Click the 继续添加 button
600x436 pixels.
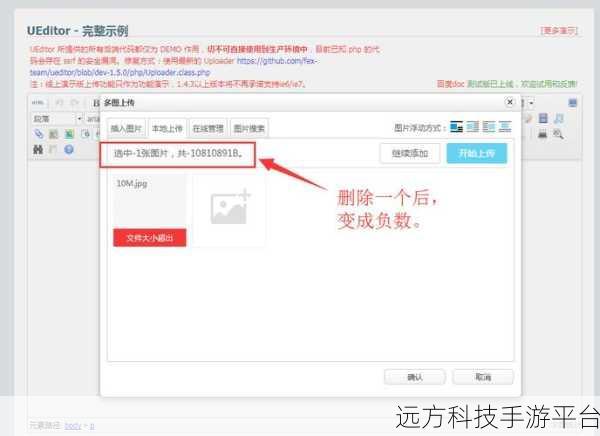click(410, 153)
